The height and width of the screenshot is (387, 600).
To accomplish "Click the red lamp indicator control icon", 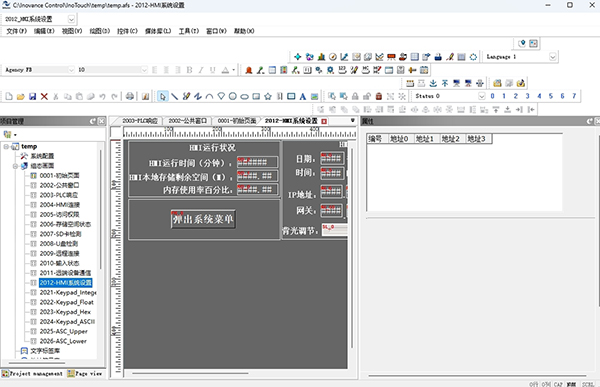I will (x=249, y=70).
